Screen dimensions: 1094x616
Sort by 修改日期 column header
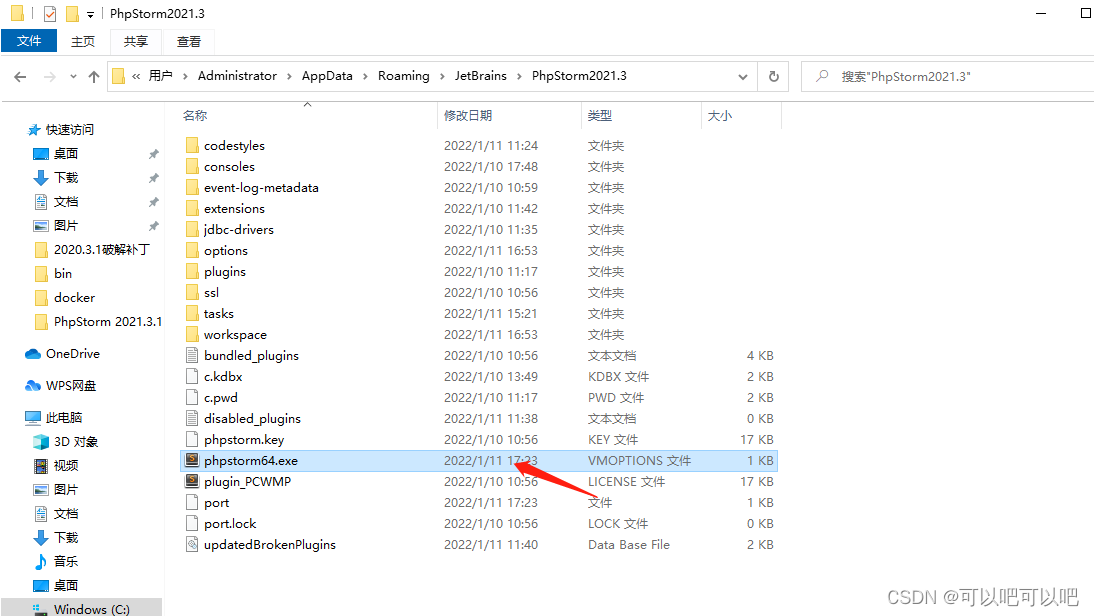[x=468, y=116]
